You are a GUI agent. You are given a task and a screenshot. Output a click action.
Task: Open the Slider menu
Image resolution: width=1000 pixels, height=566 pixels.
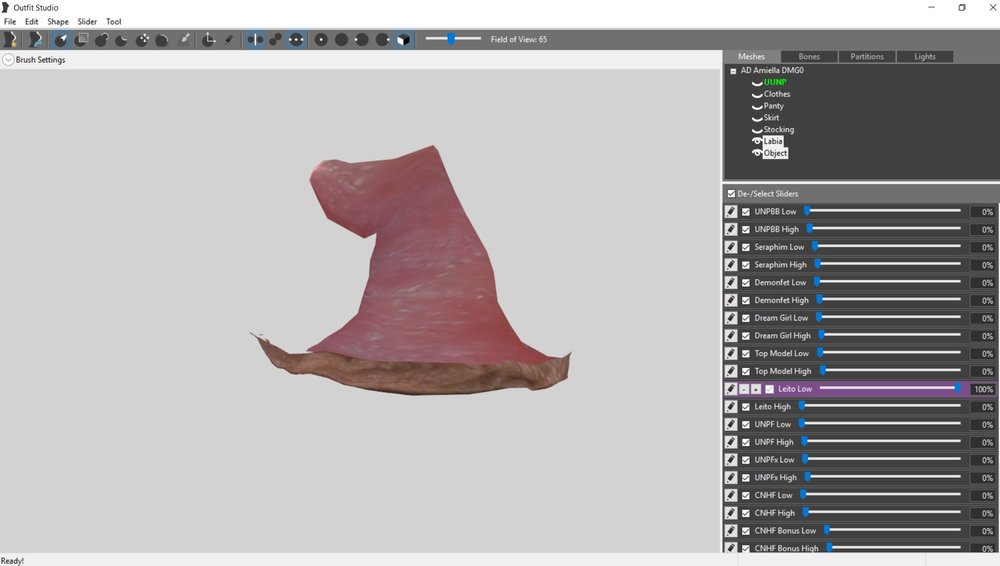[x=87, y=22]
